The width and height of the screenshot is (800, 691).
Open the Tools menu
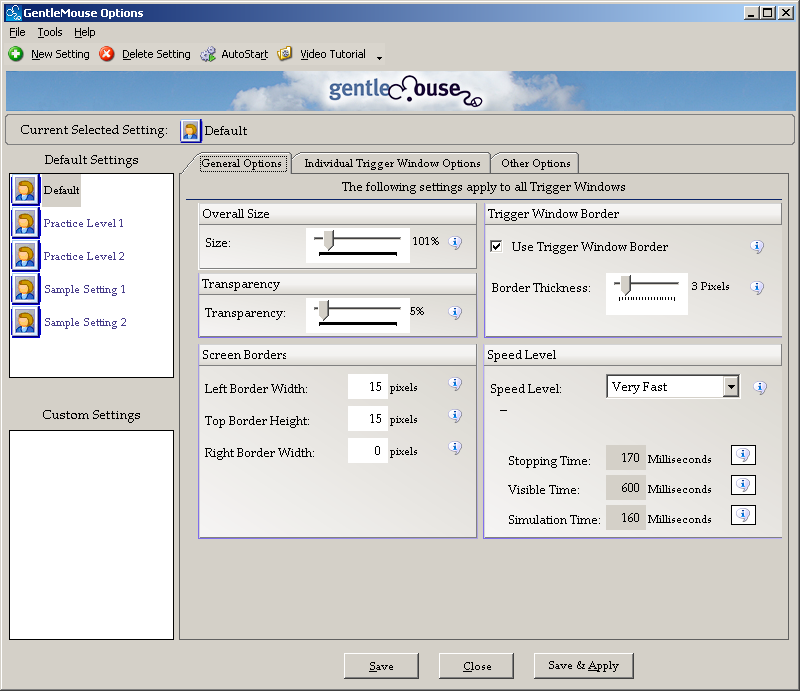49,32
